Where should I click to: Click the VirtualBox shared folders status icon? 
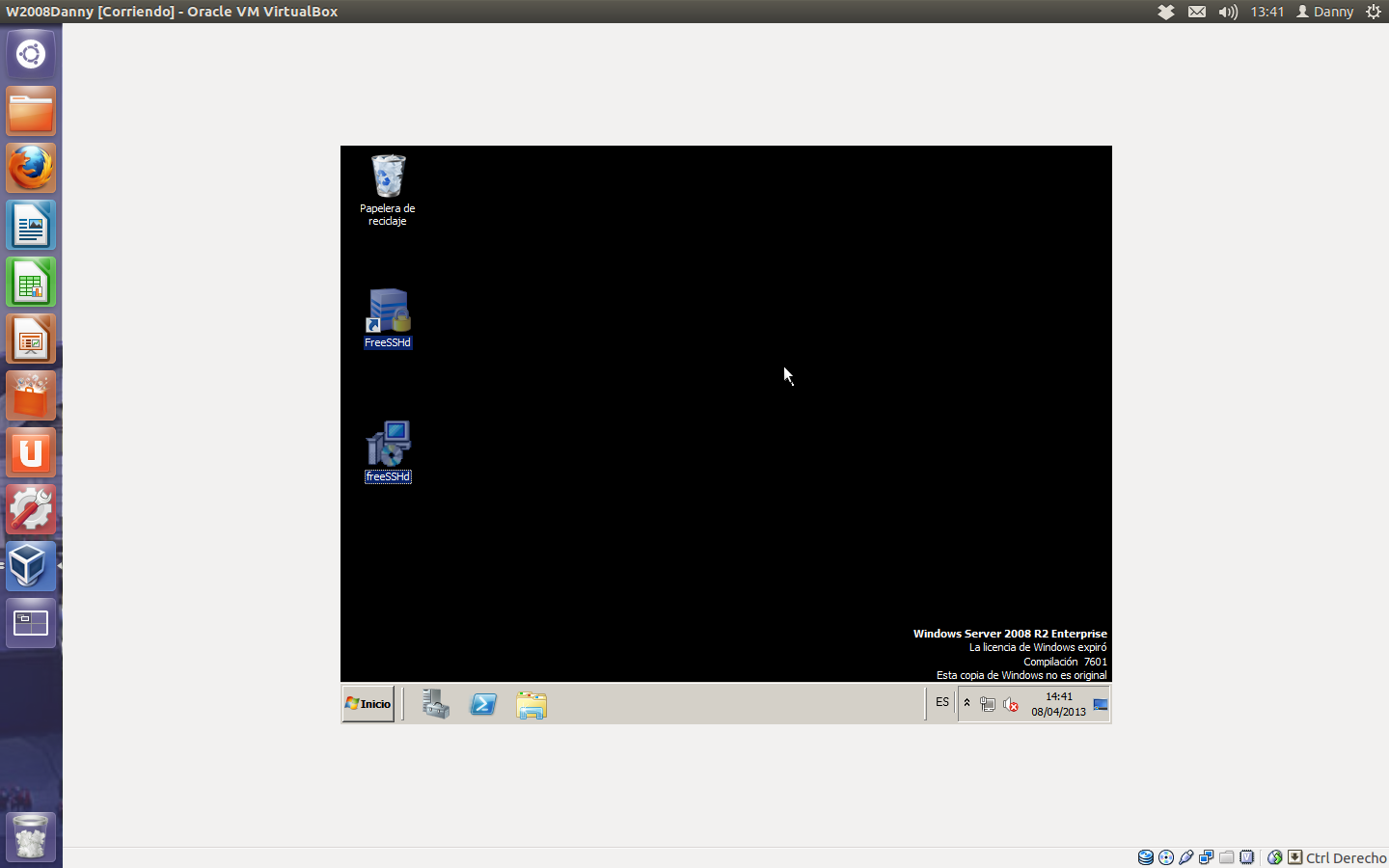tap(1227, 857)
